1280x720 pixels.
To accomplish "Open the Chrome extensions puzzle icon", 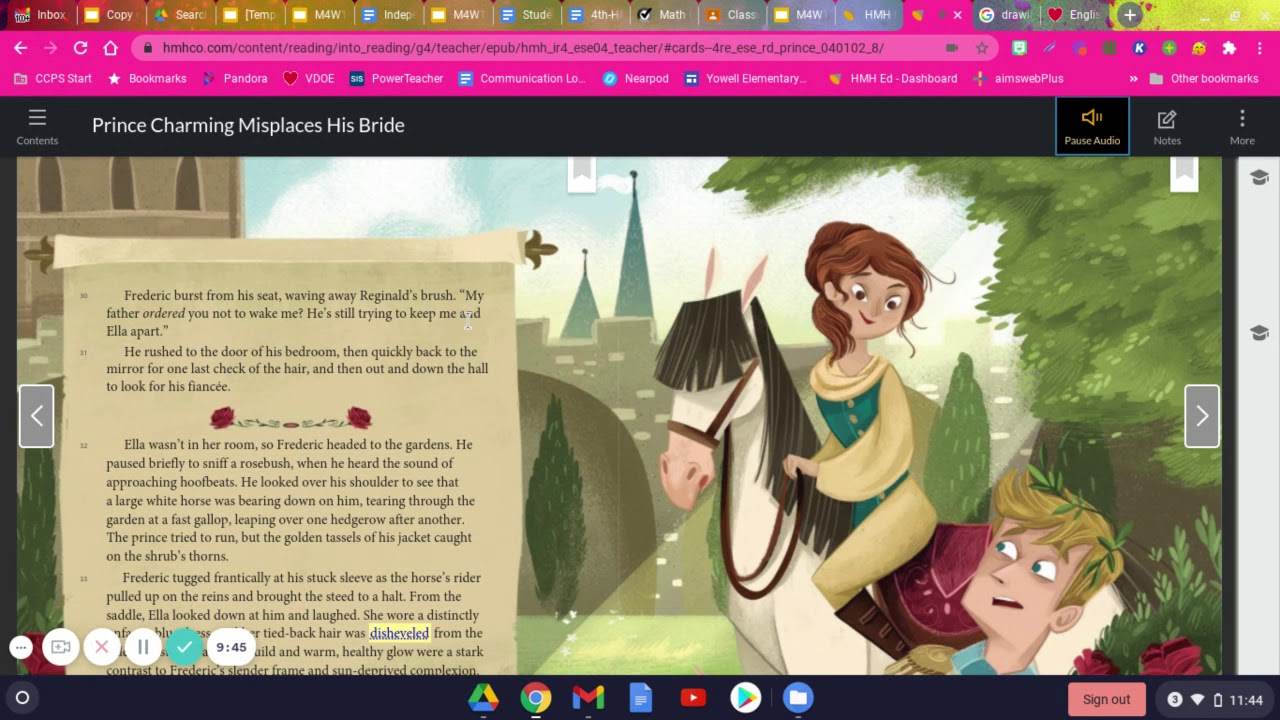I will (1229, 48).
